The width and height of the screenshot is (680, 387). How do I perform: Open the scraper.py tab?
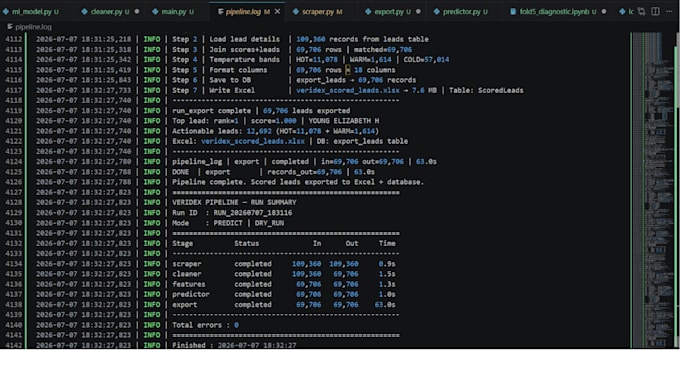coord(318,12)
